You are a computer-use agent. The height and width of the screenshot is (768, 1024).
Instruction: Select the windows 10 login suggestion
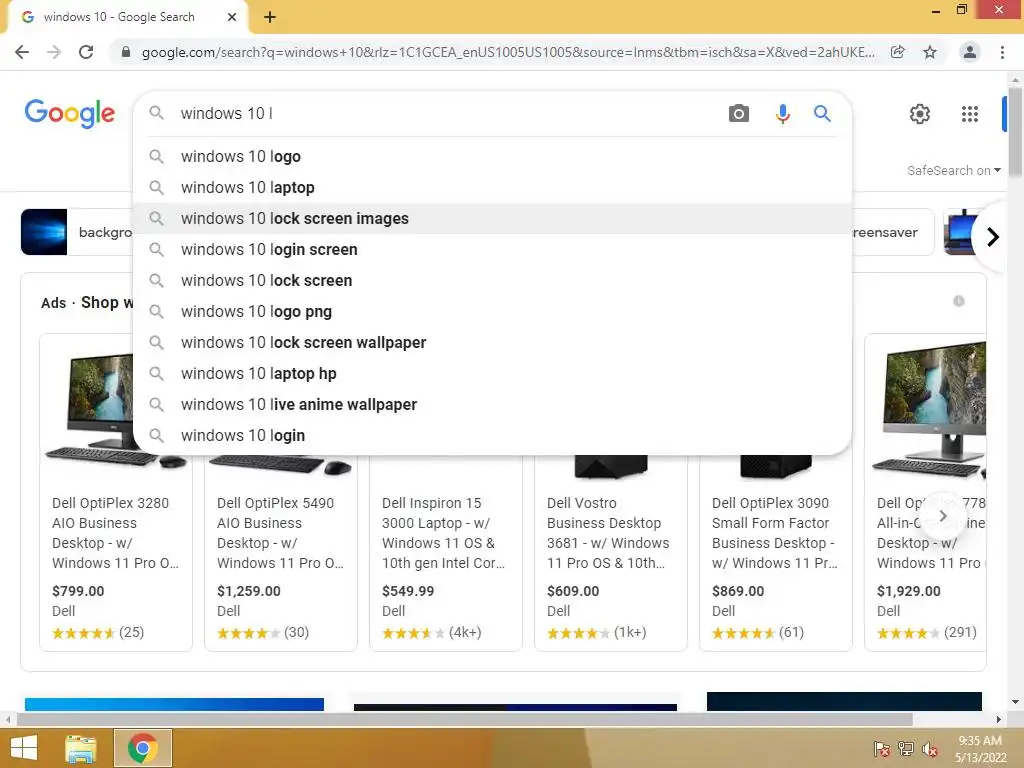coord(492,436)
